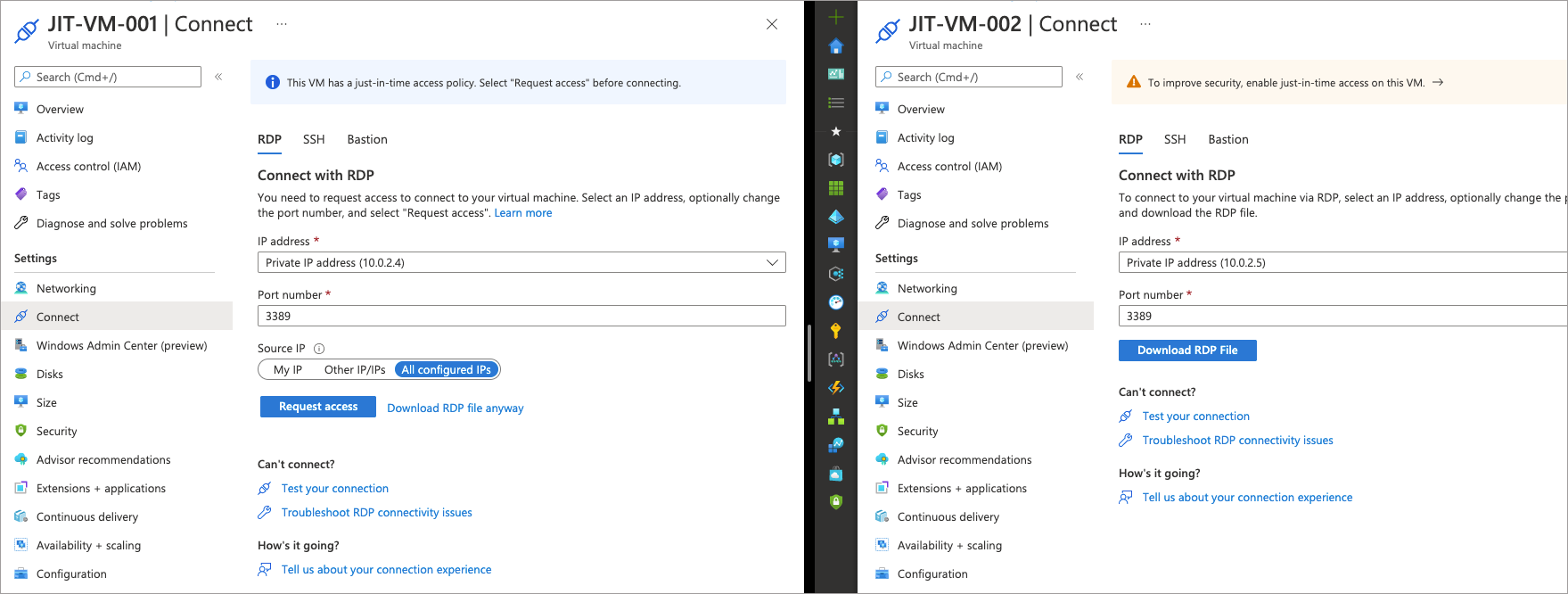The width and height of the screenshot is (1568, 594).
Task: Click the home icon in the Azure sidebar
Action: [835, 45]
